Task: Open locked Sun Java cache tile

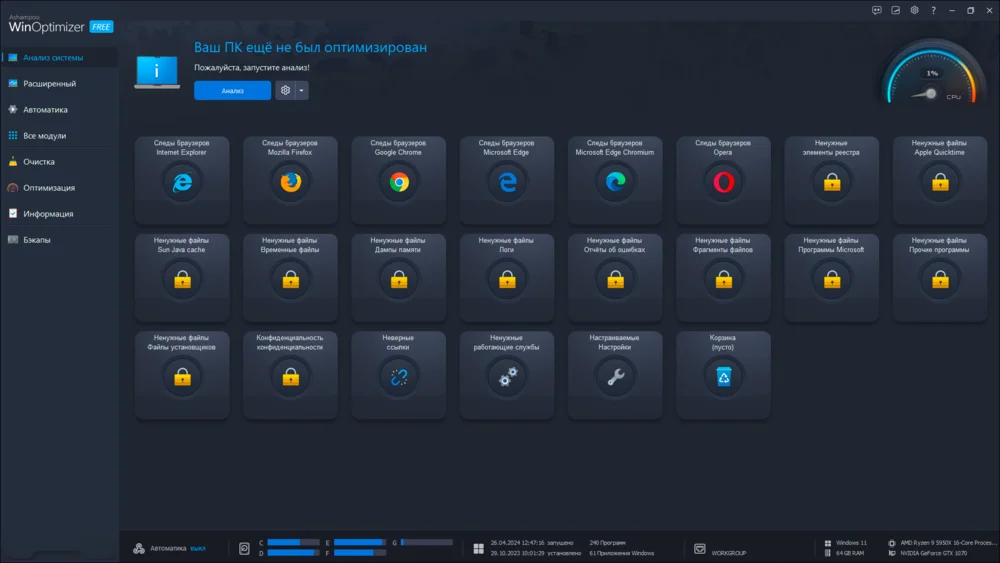Action: (182, 278)
